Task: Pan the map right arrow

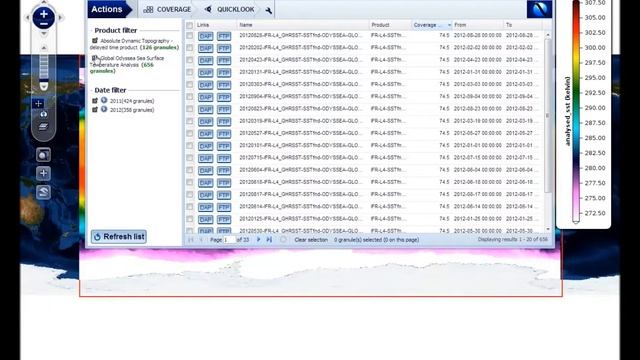Action: click(x=60, y=18)
